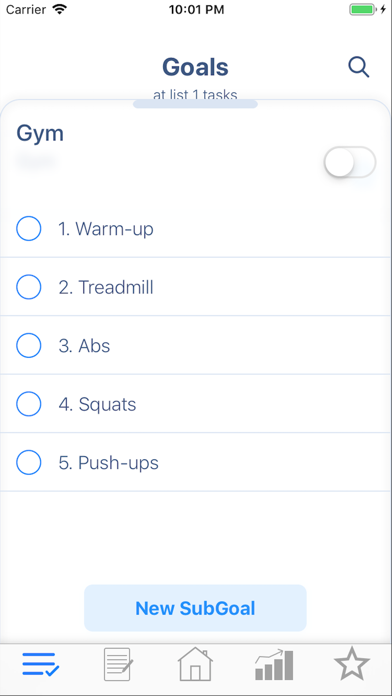Tap the Goals header title
Viewport: 392px width, 696px height.
195,67
